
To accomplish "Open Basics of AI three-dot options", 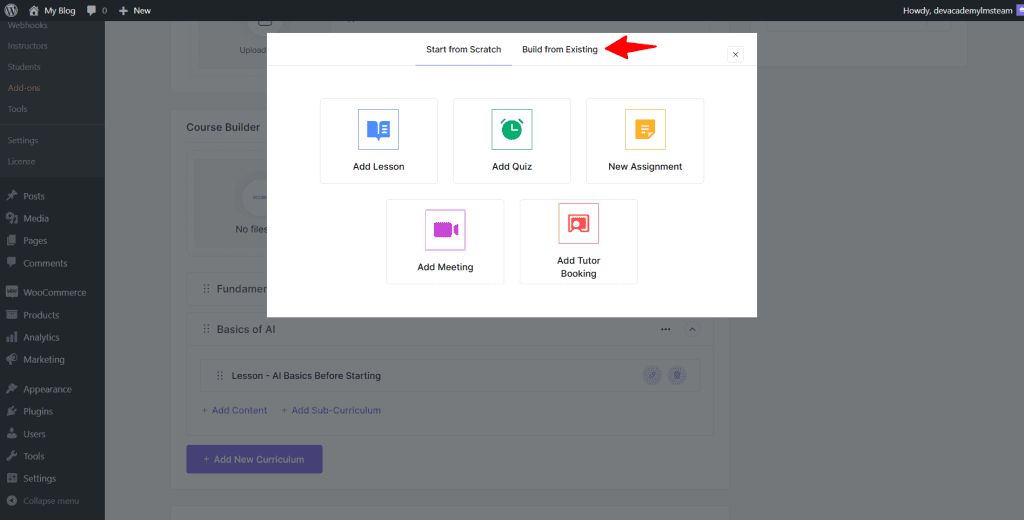I will tap(665, 329).
